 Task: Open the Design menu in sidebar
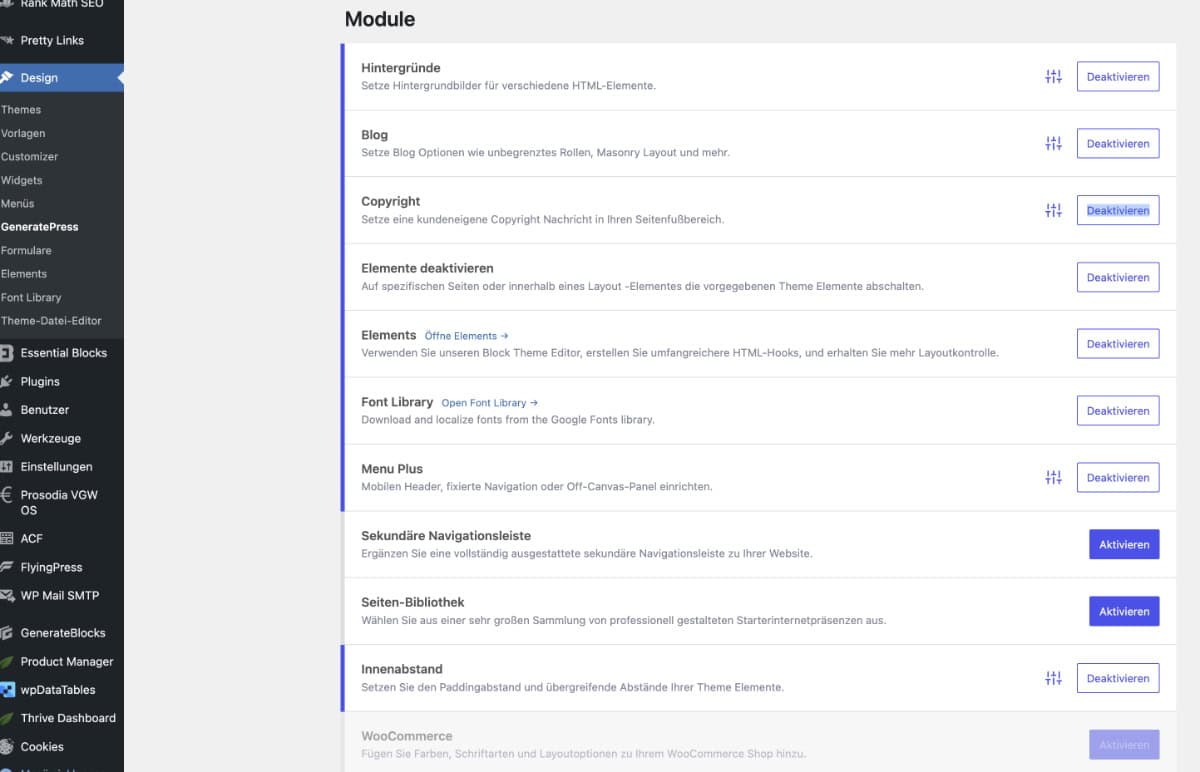click(x=39, y=78)
